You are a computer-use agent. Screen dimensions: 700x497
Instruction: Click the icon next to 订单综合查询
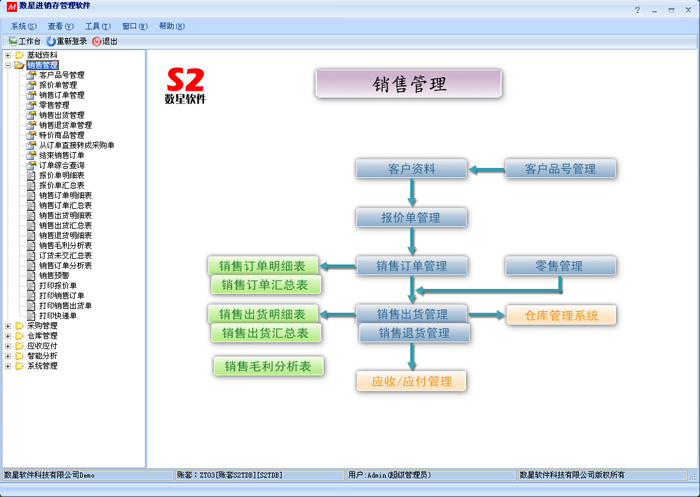[x=31, y=165]
